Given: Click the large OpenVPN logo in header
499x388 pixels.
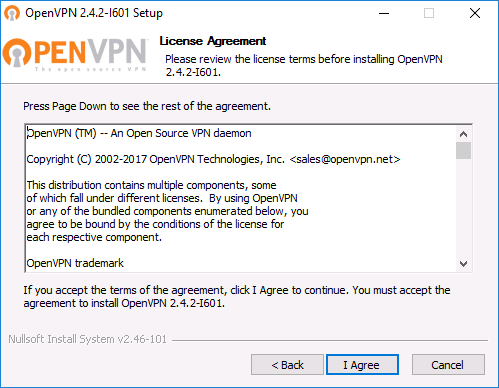Looking at the screenshot, I should 75,53.
